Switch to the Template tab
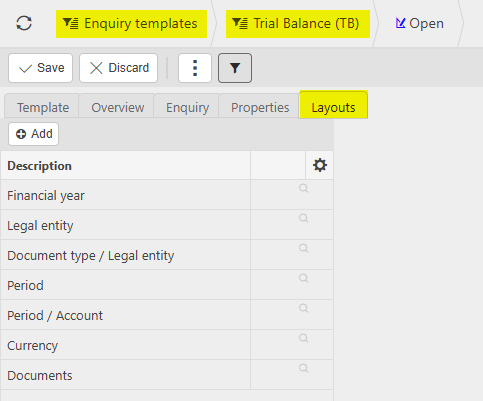This screenshot has height=401, width=483. click(x=43, y=107)
